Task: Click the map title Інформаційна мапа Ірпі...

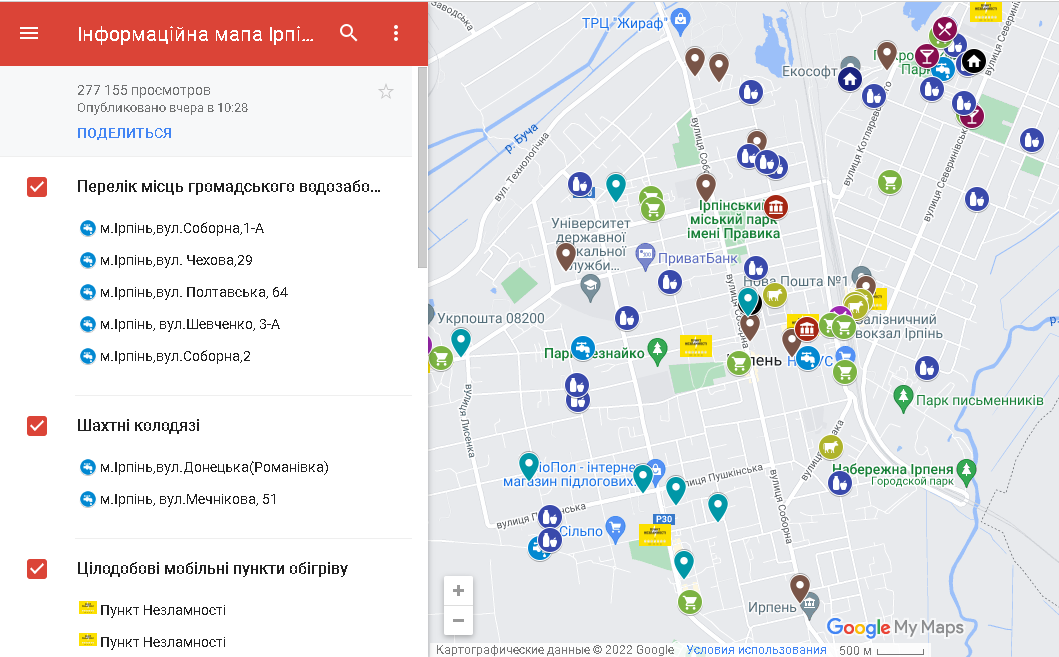Action: (195, 34)
